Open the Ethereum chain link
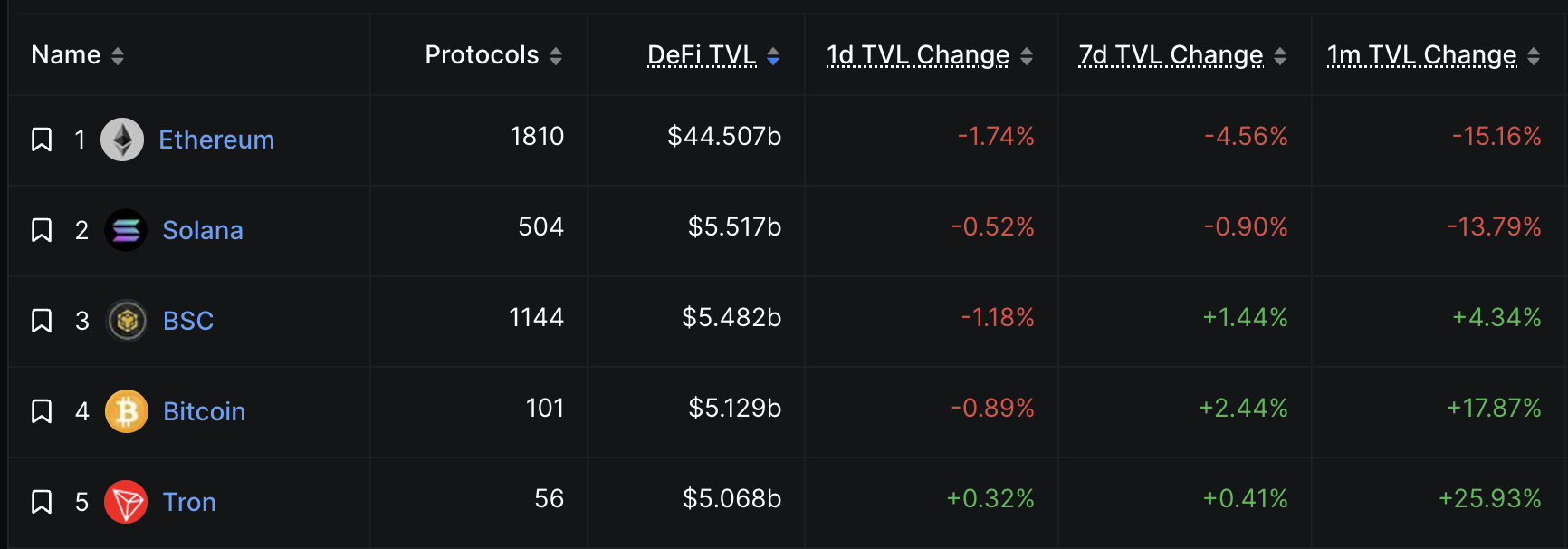The height and width of the screenshot is (549, 1568). 216,140
